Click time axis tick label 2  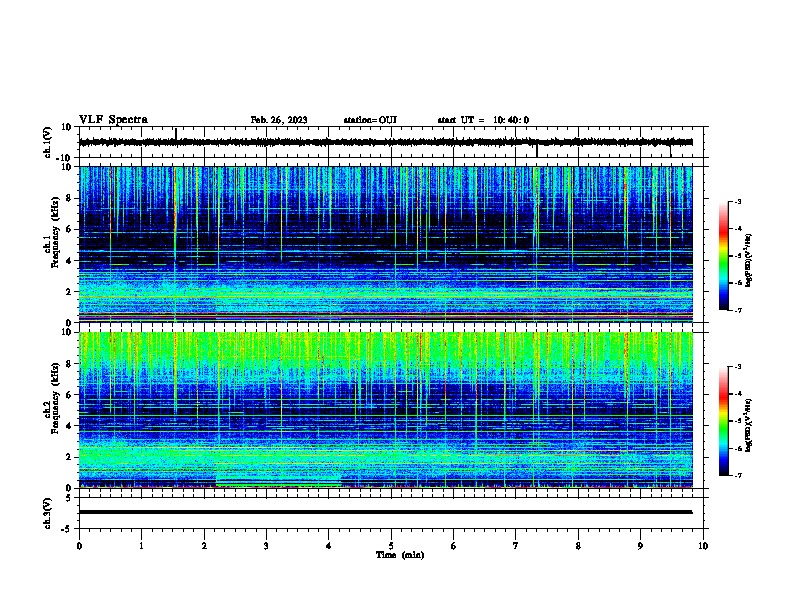click(x=204, y=546)
